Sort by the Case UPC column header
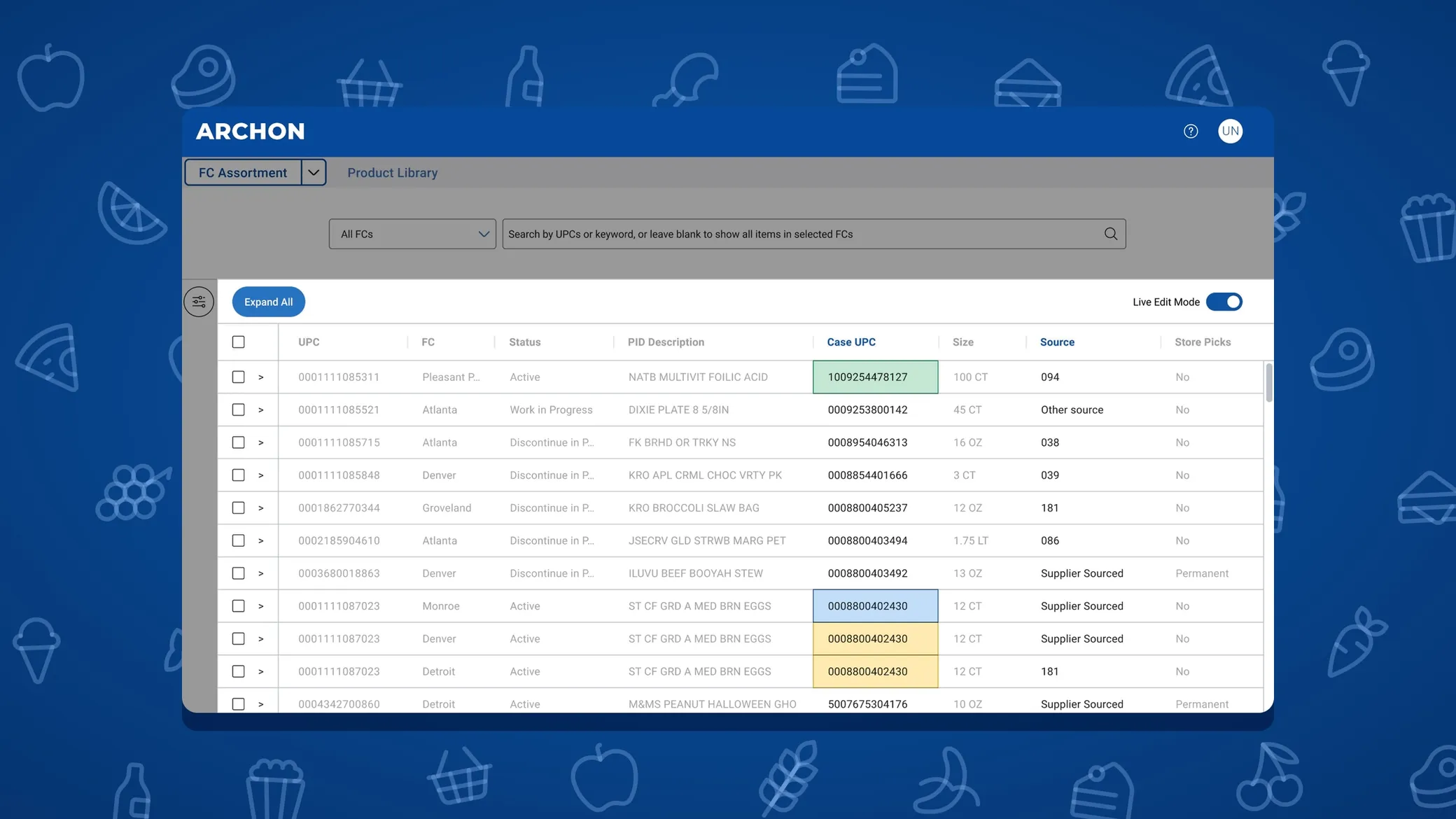 click(x=851, y=342)
